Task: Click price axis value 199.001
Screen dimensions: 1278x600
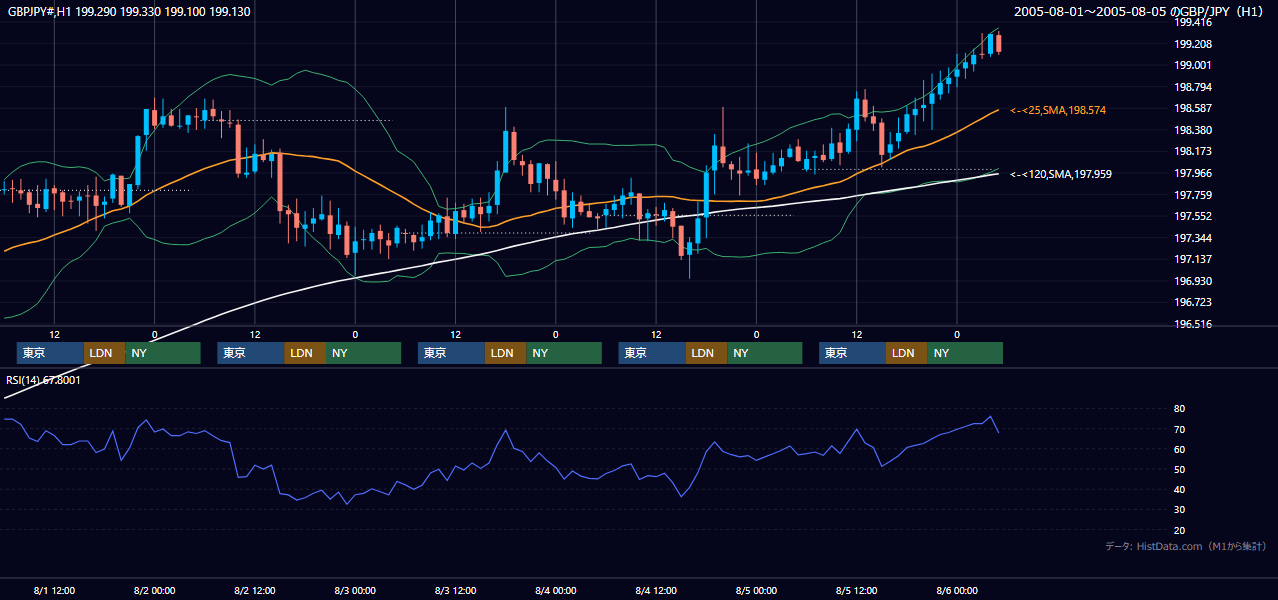Action: point(1193,65)
